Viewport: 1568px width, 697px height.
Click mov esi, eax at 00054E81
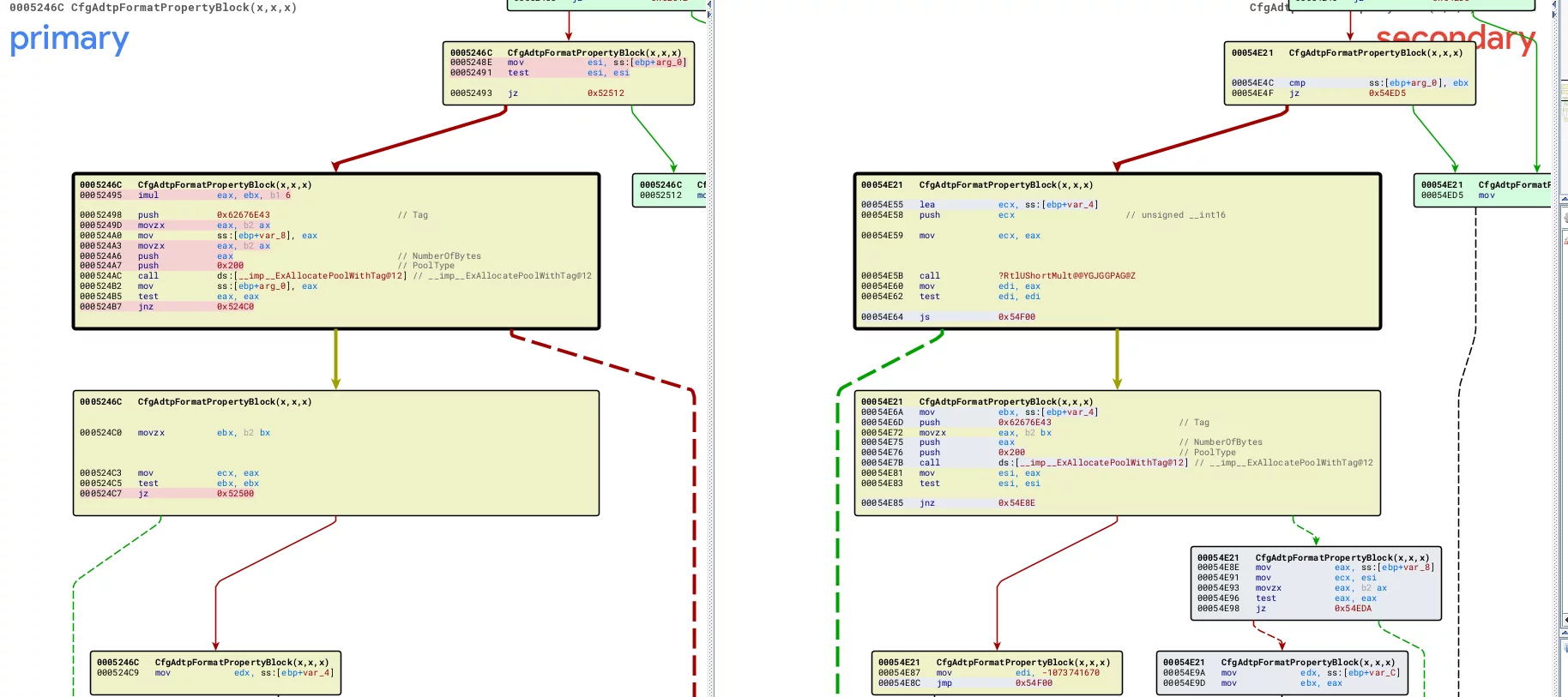tap(951, 473)
